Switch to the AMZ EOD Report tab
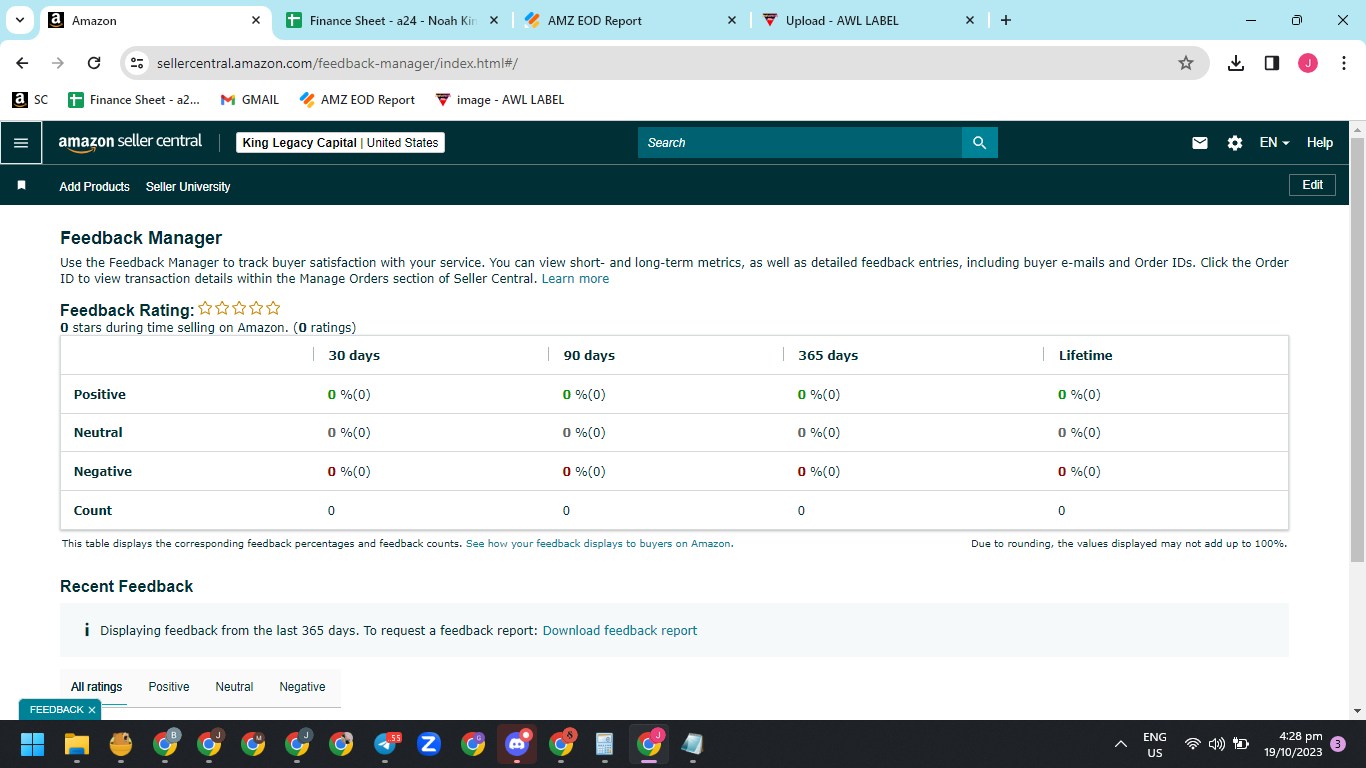The height and width of the screenshot is (768, 1366). 630,20
